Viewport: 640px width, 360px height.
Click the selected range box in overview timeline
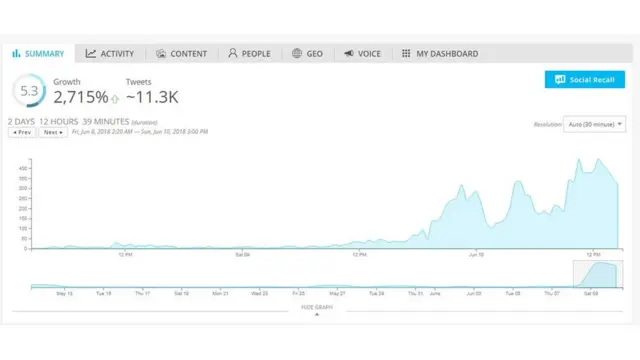tap(598, 274)
